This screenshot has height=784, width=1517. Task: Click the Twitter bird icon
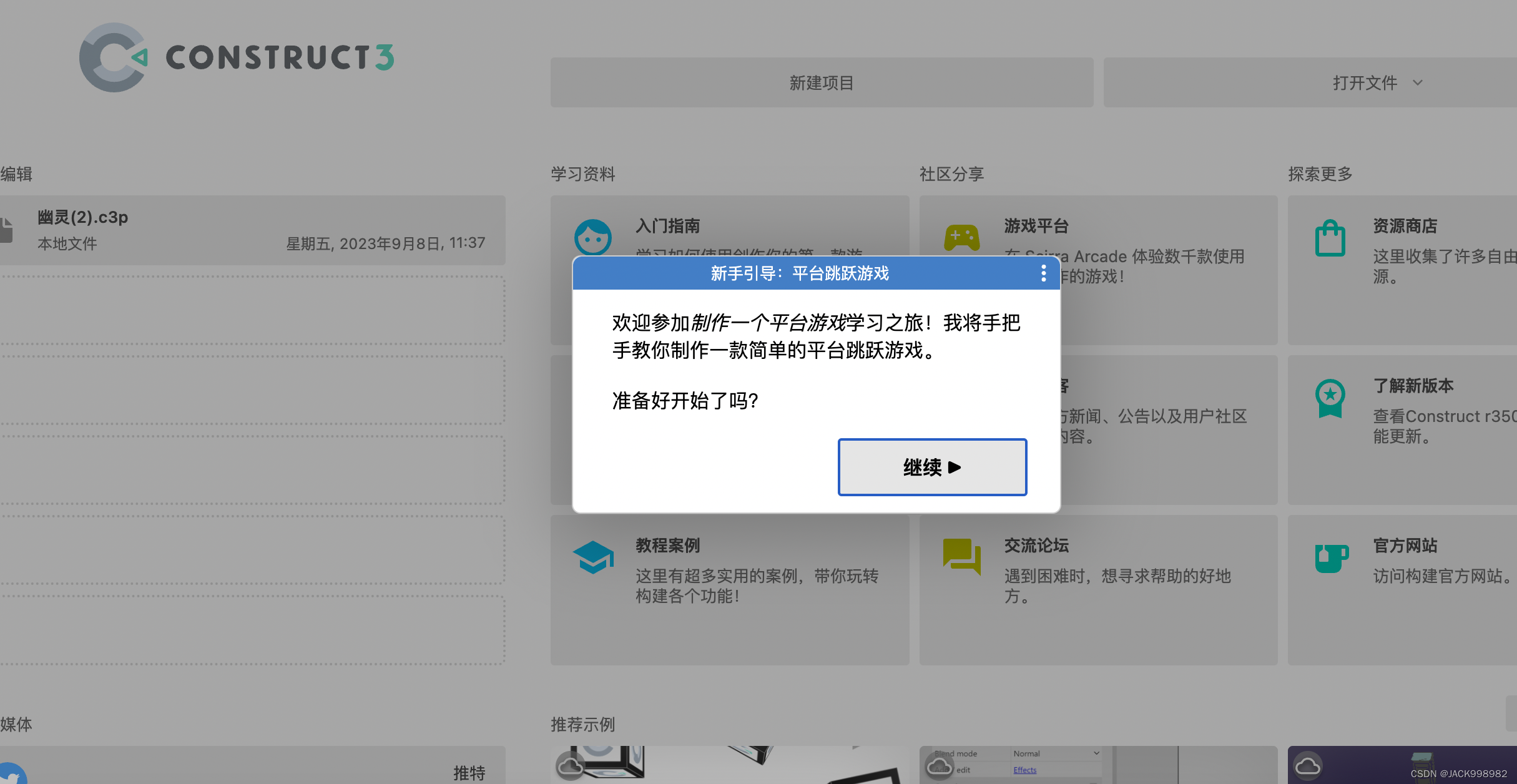point(12,774)
